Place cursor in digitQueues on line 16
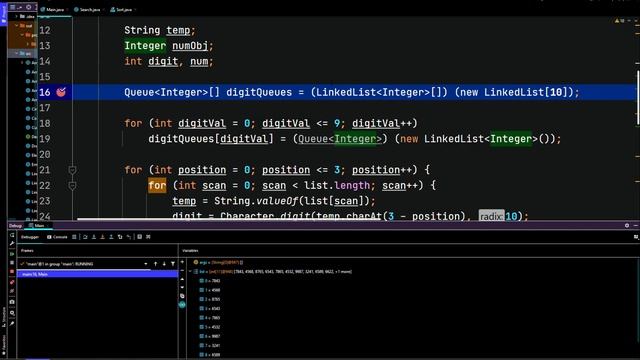 pos(259,92)
